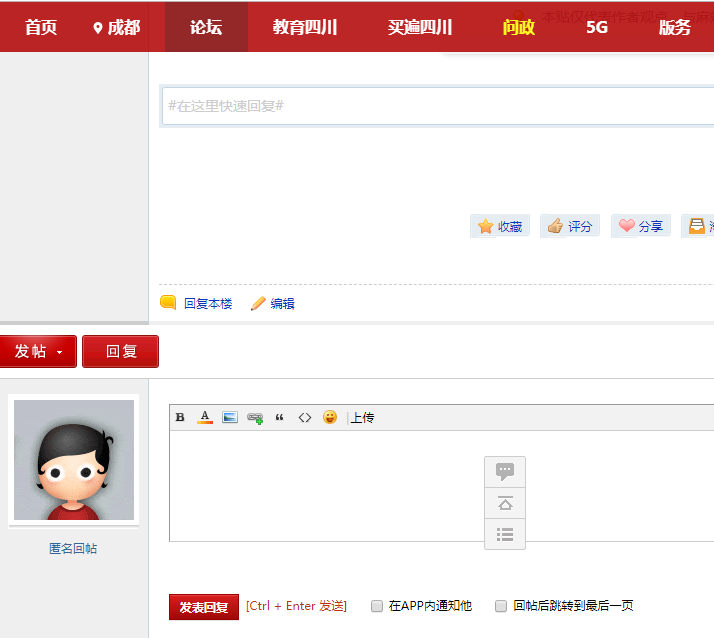Click the 回复本楼 link
Image resolution: width=714 pixels, height=638 pixels.
[207, 304]
